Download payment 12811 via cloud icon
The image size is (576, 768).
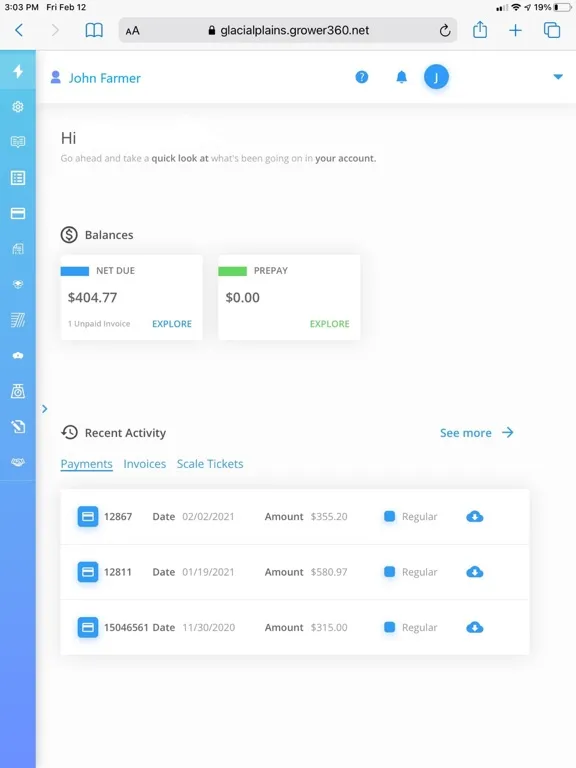click(475, 572)
